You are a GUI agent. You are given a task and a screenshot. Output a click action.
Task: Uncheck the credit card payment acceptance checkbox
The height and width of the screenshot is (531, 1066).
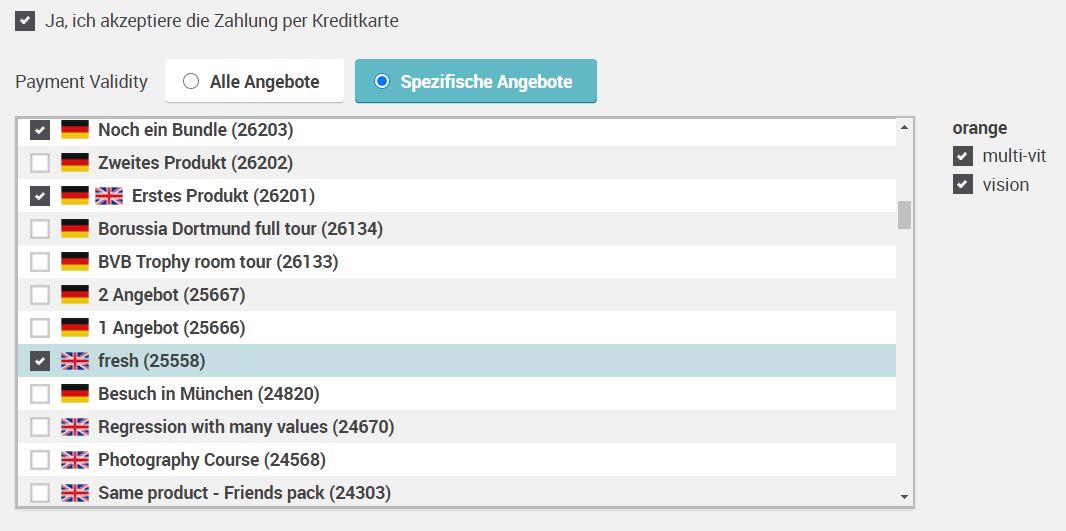(25, 21)
